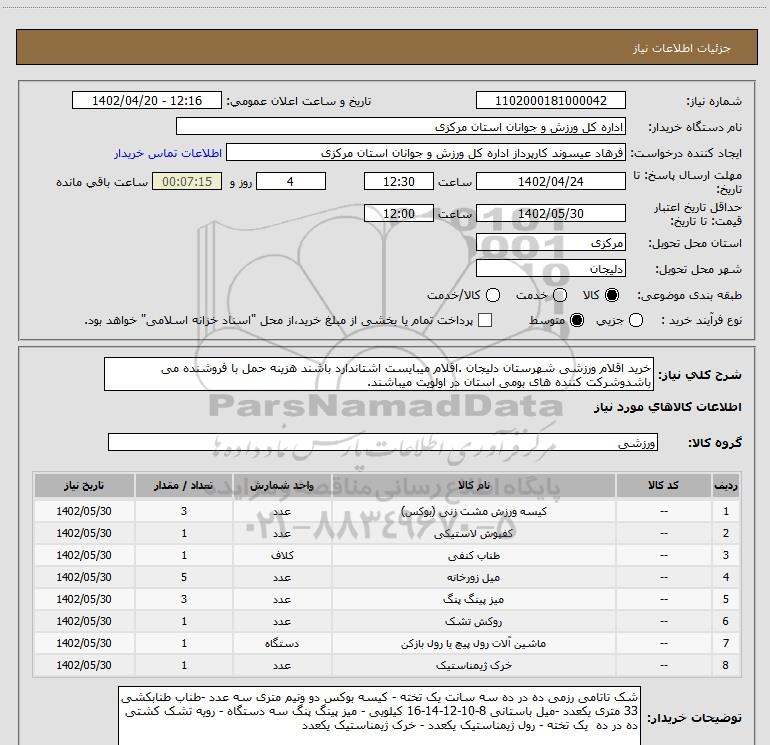Select the کالا/خدمت radio button

[493, 295]
